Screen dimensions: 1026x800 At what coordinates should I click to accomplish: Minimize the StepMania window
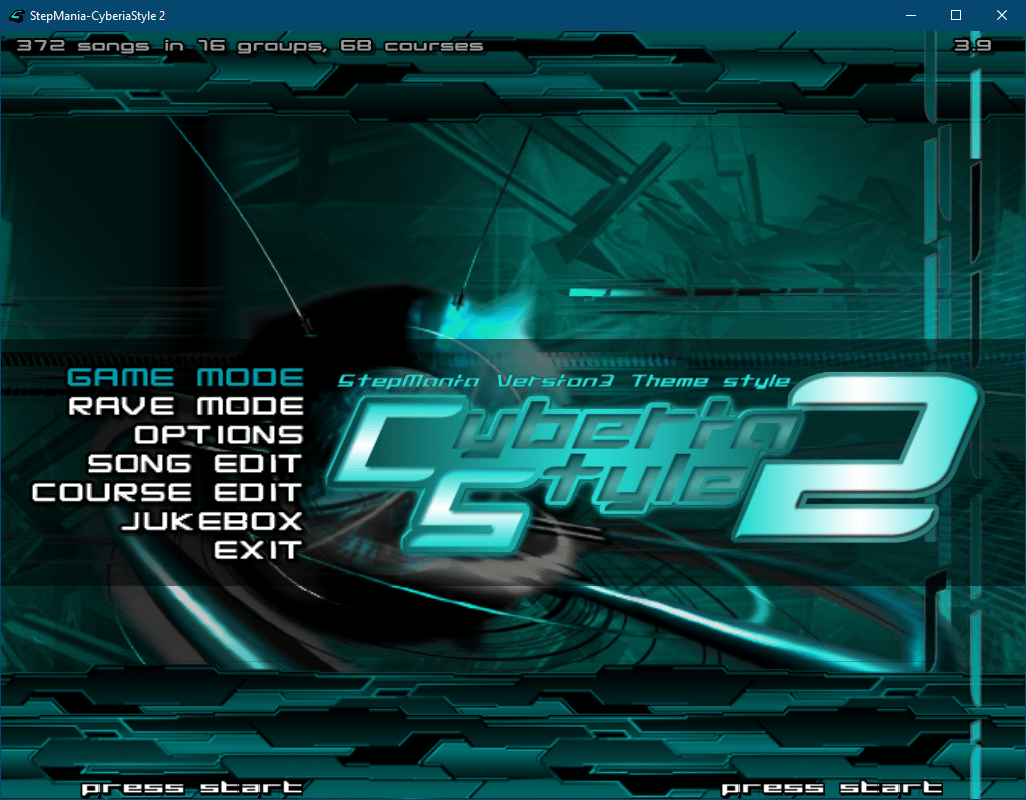[x=910, y=16]
